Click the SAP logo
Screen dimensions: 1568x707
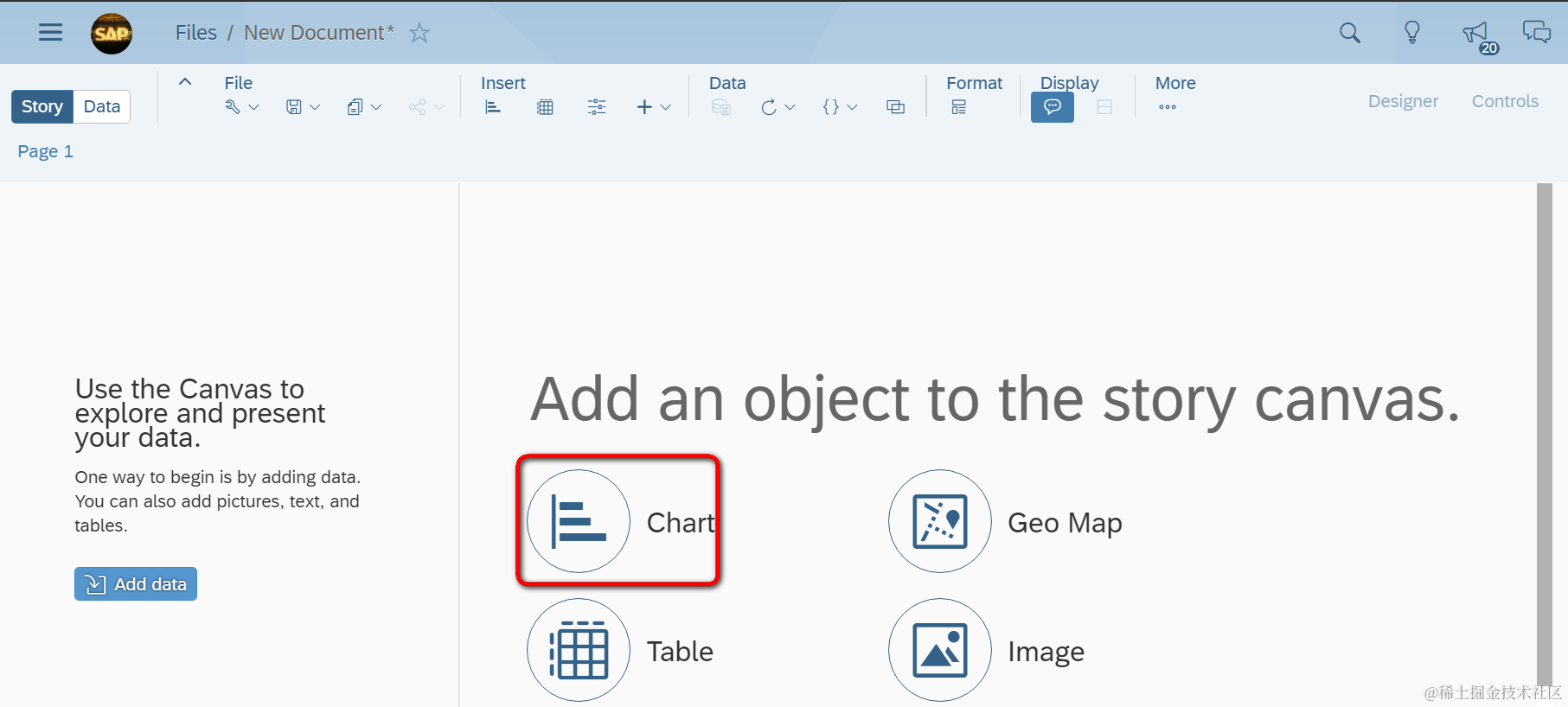coord(112,34)
